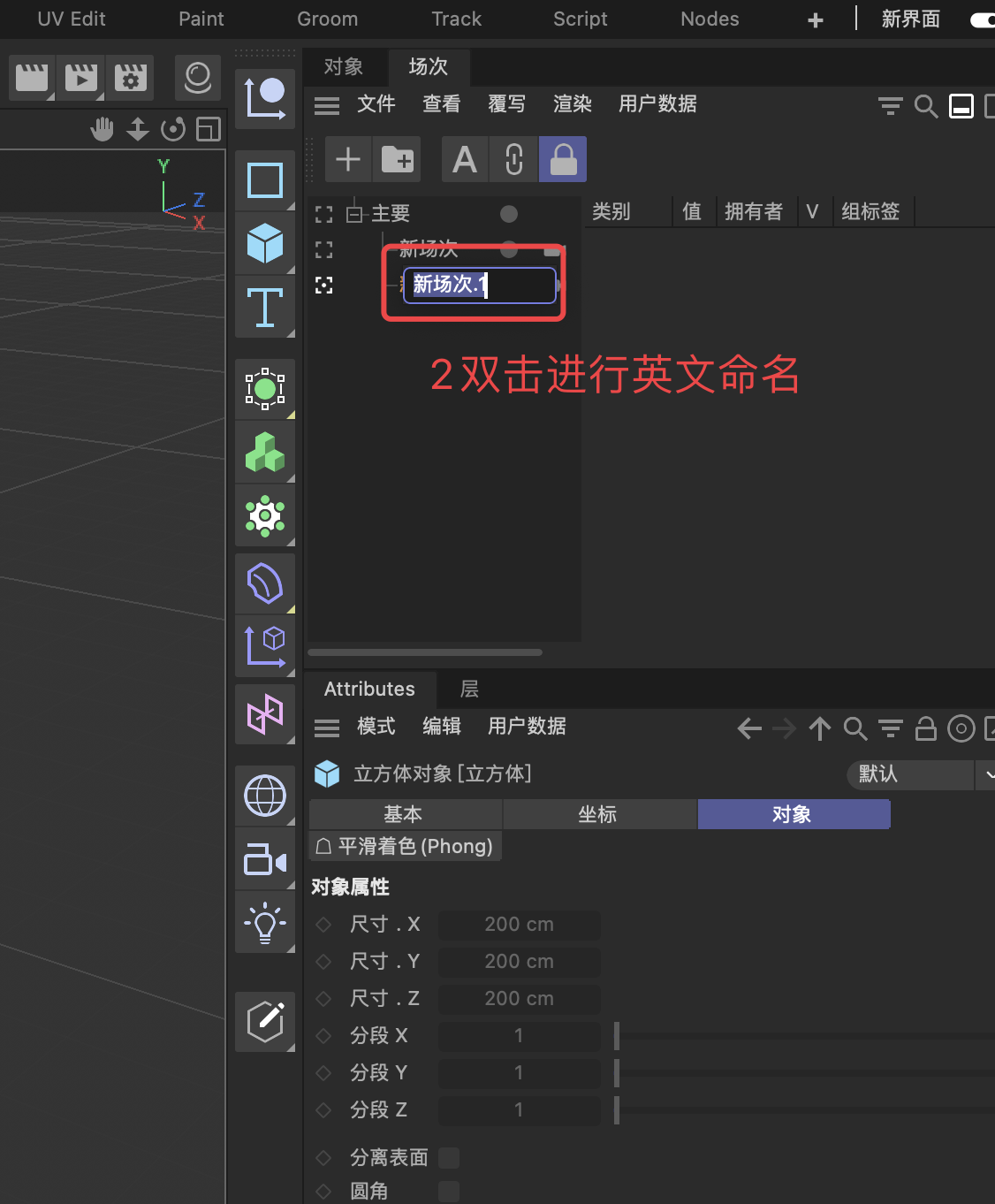
Task: Click the Light object icon
Action: 264,923
